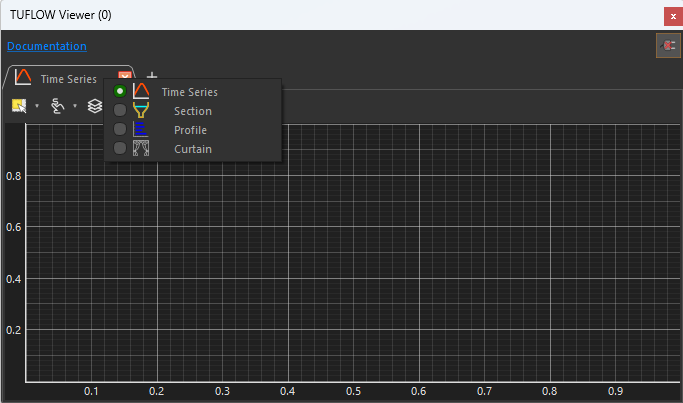Close the Time Series tab
683x403 pixels.
point(124,77)
